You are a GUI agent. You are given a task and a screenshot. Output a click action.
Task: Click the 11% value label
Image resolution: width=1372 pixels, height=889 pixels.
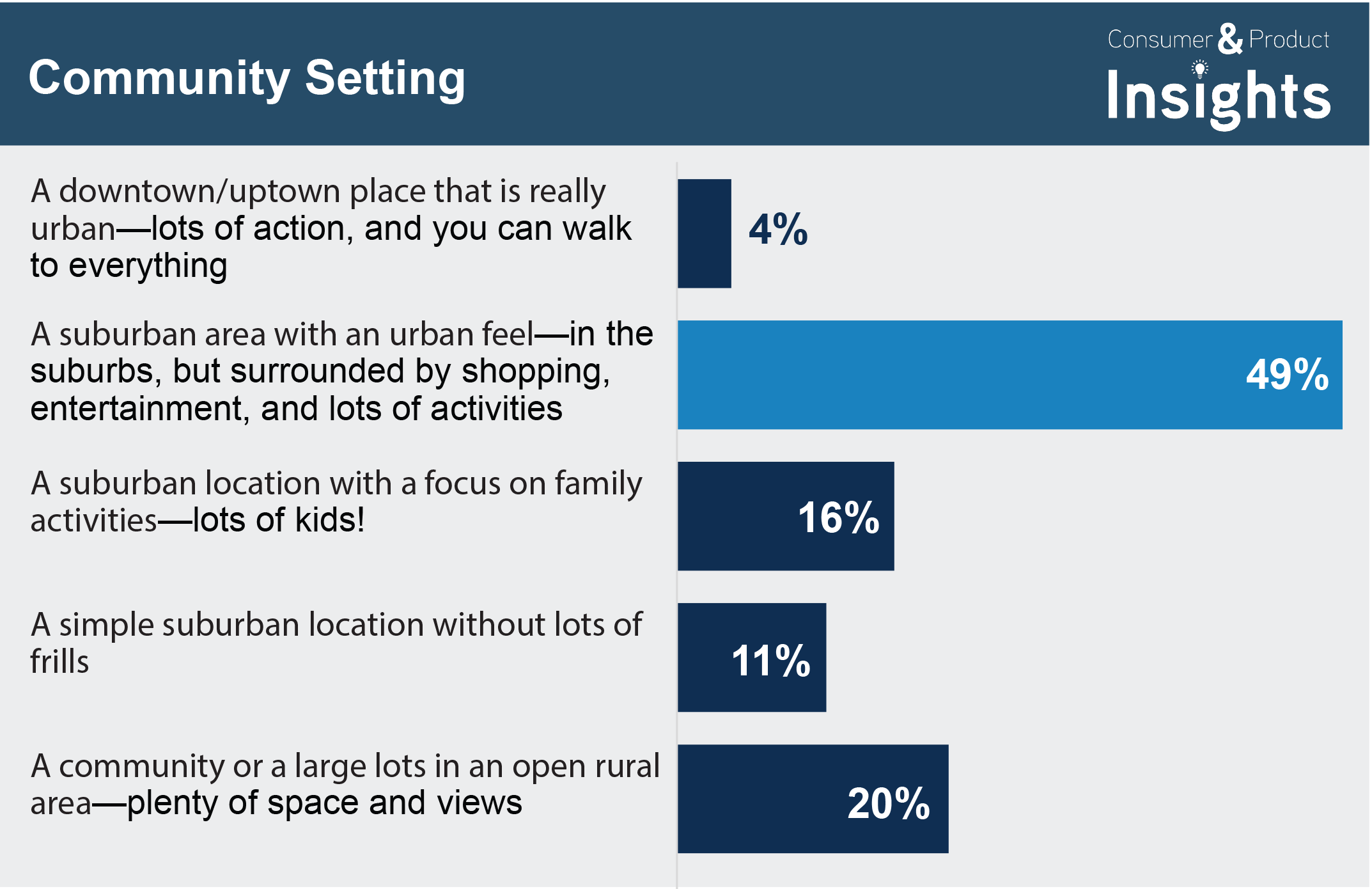770,660
